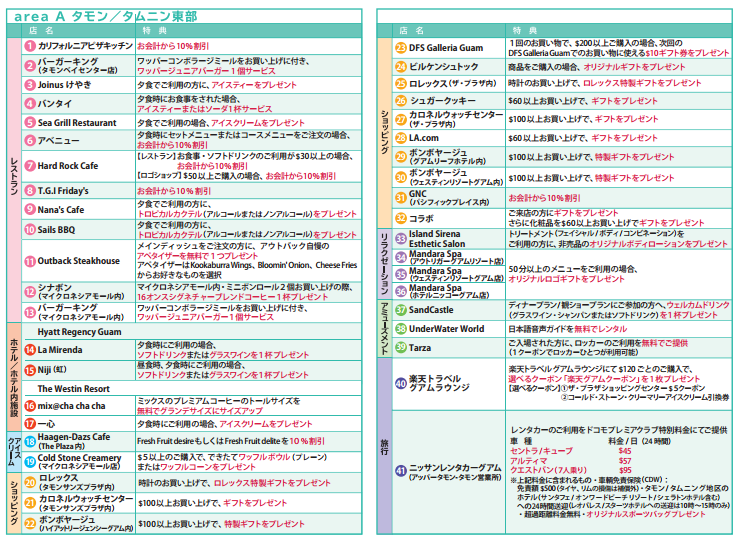This screenshot has width=739, height=539.
Task: Click お会計から10%割引 offer for T.G.I Friday's
Action: click(x=174, y=191)
